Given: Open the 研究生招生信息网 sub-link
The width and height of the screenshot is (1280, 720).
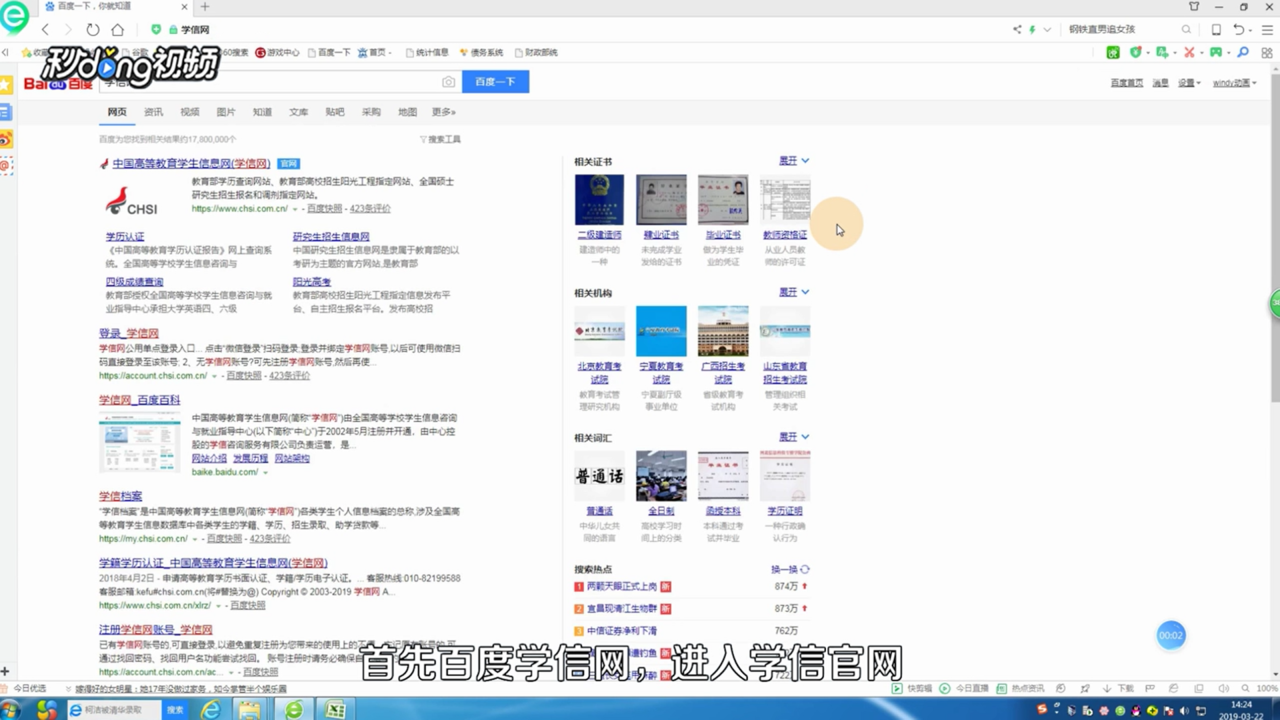Looking at the screenshot, I should point(331,237).
